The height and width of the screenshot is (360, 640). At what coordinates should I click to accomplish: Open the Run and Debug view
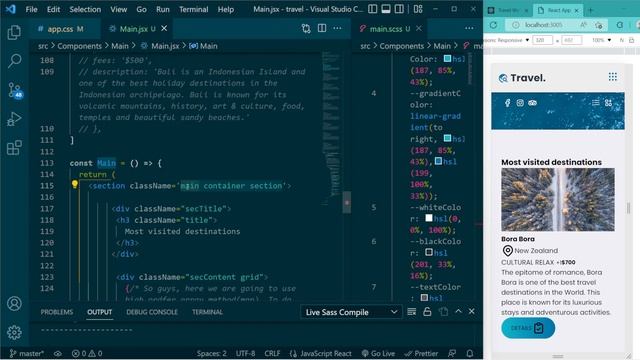coord(14,119)
